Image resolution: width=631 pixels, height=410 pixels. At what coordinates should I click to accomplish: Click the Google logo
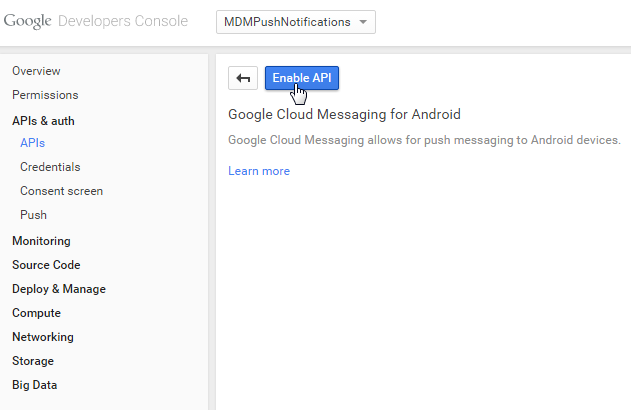tap(27, 21)
